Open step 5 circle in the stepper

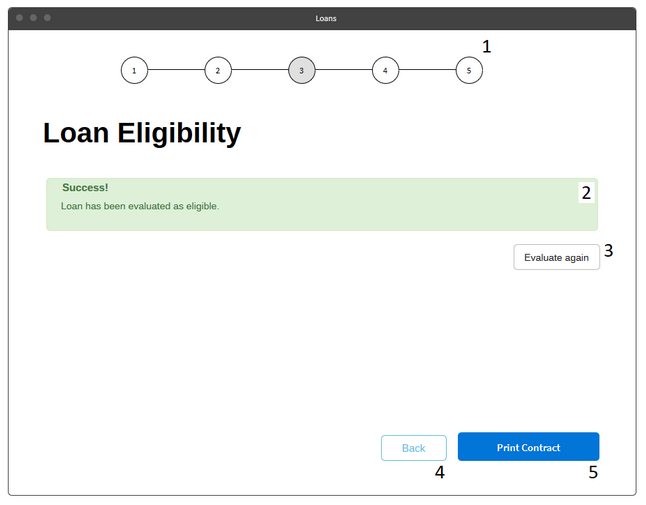[469, 70]
